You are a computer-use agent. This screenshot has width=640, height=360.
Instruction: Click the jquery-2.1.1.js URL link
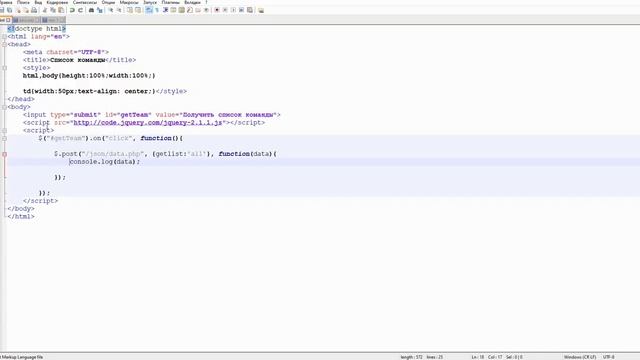(x=147, y=122)
